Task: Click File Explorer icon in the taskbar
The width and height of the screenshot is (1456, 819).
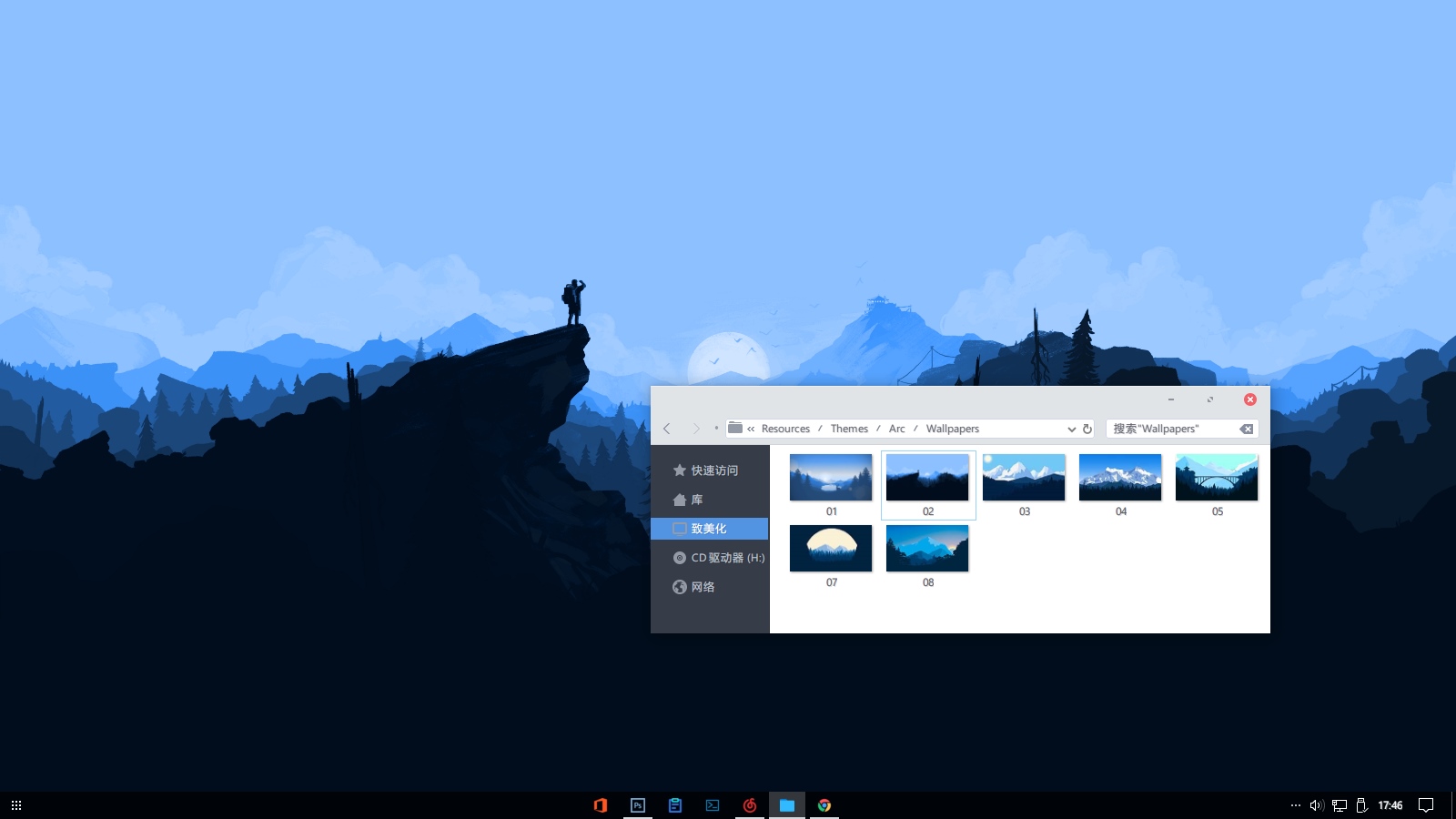Action: coord(787,805)
